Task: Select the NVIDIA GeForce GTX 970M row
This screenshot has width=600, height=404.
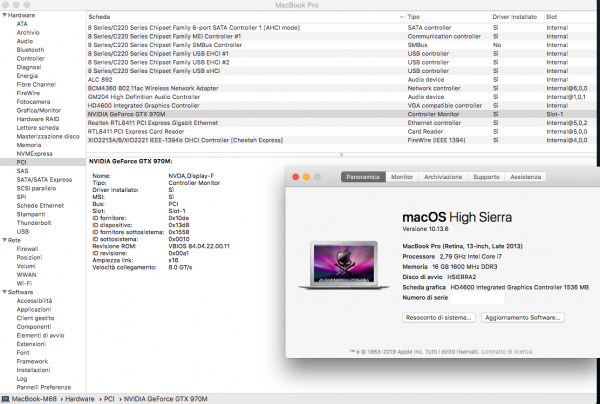Action: (x=341, y=114)
